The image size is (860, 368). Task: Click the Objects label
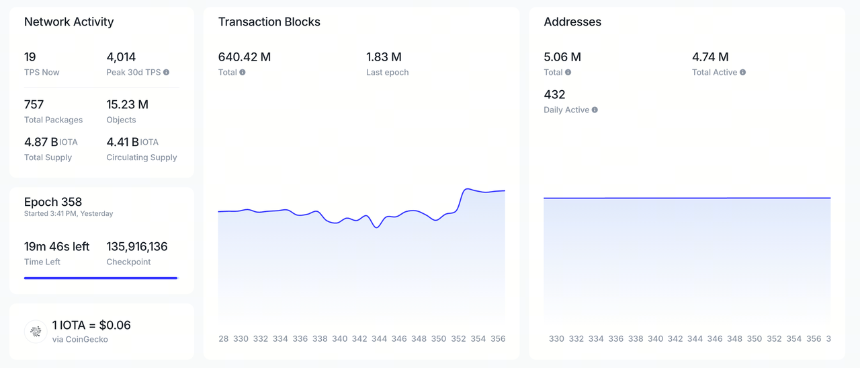[x=121, y=120]
